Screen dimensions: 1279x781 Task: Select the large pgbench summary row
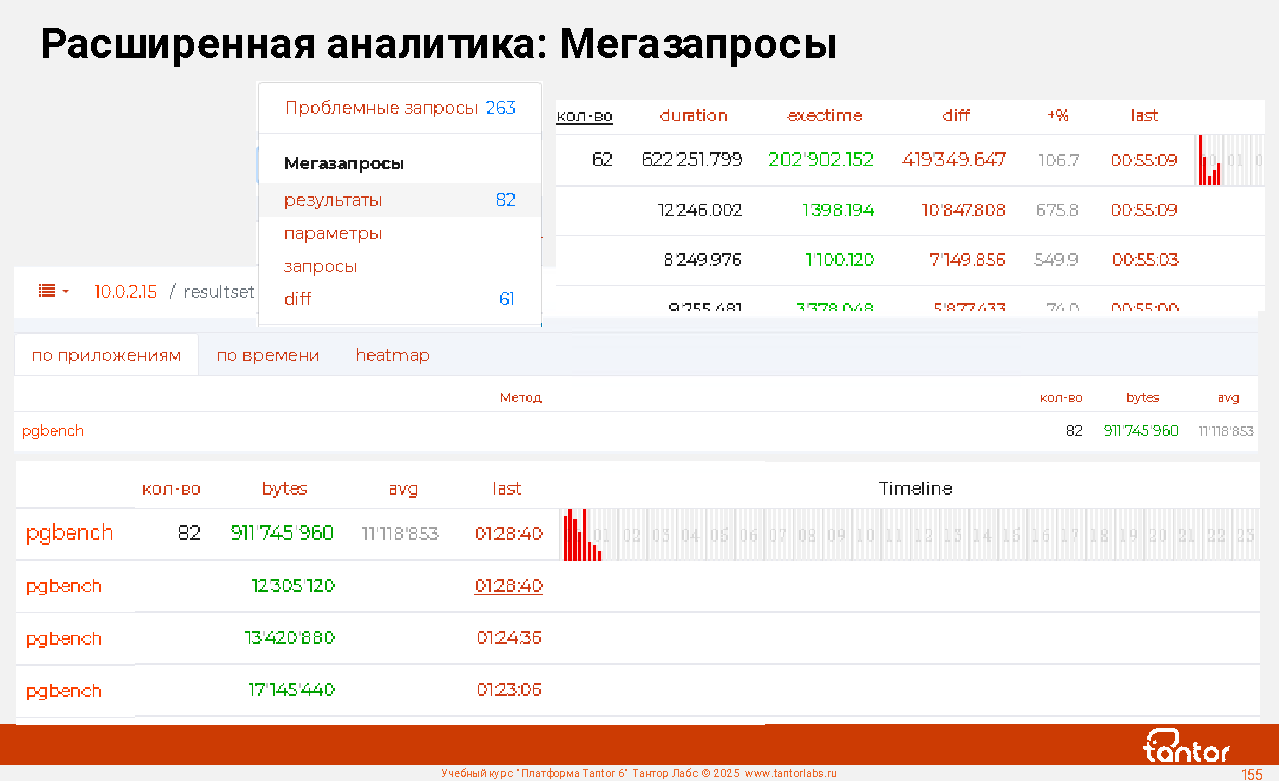[69, 534]
